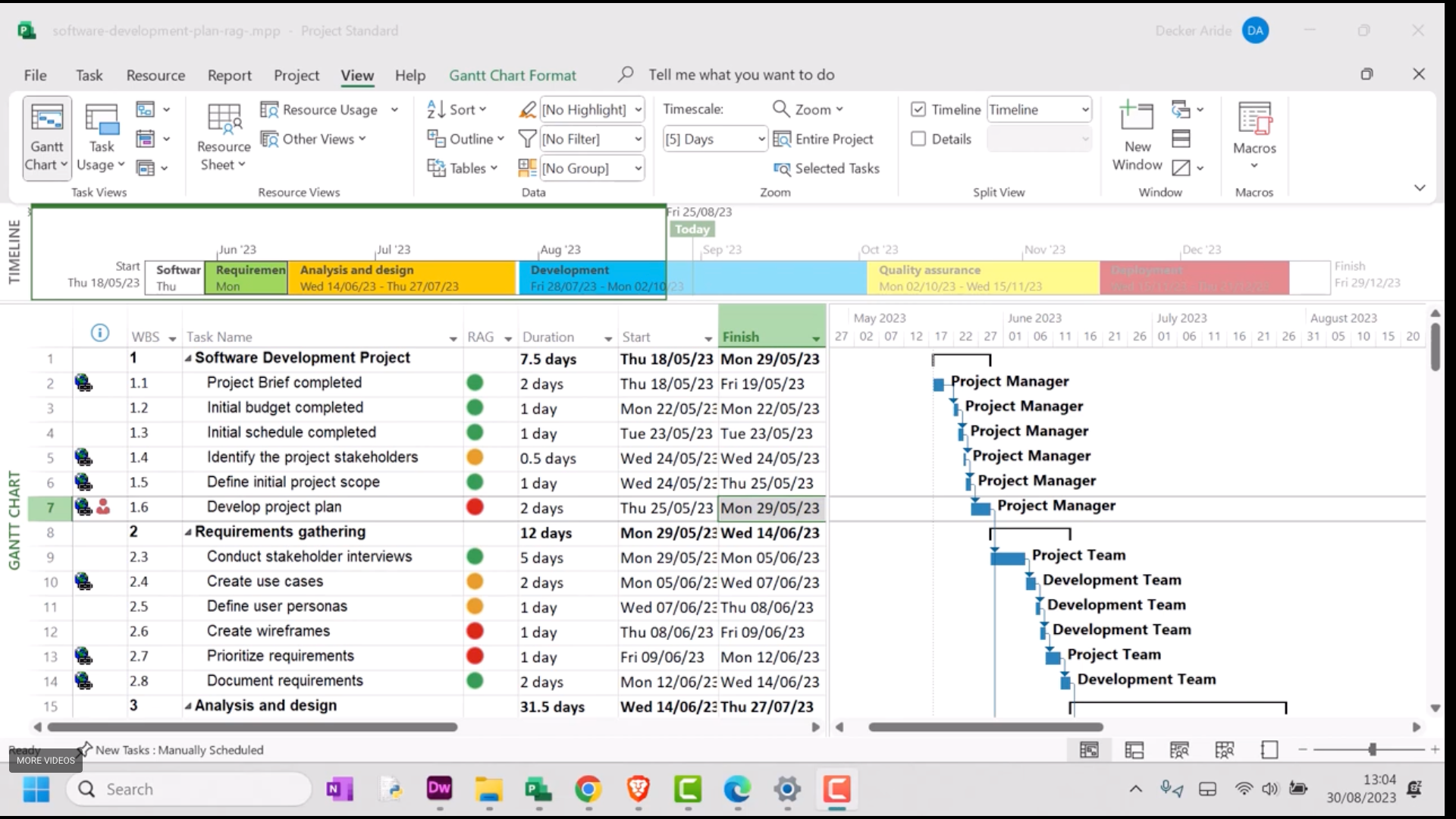The height and width of the screenshot is (819, 1456).
Task: Collapse the Requirements gathering summary task
Action: coord(188,532)
